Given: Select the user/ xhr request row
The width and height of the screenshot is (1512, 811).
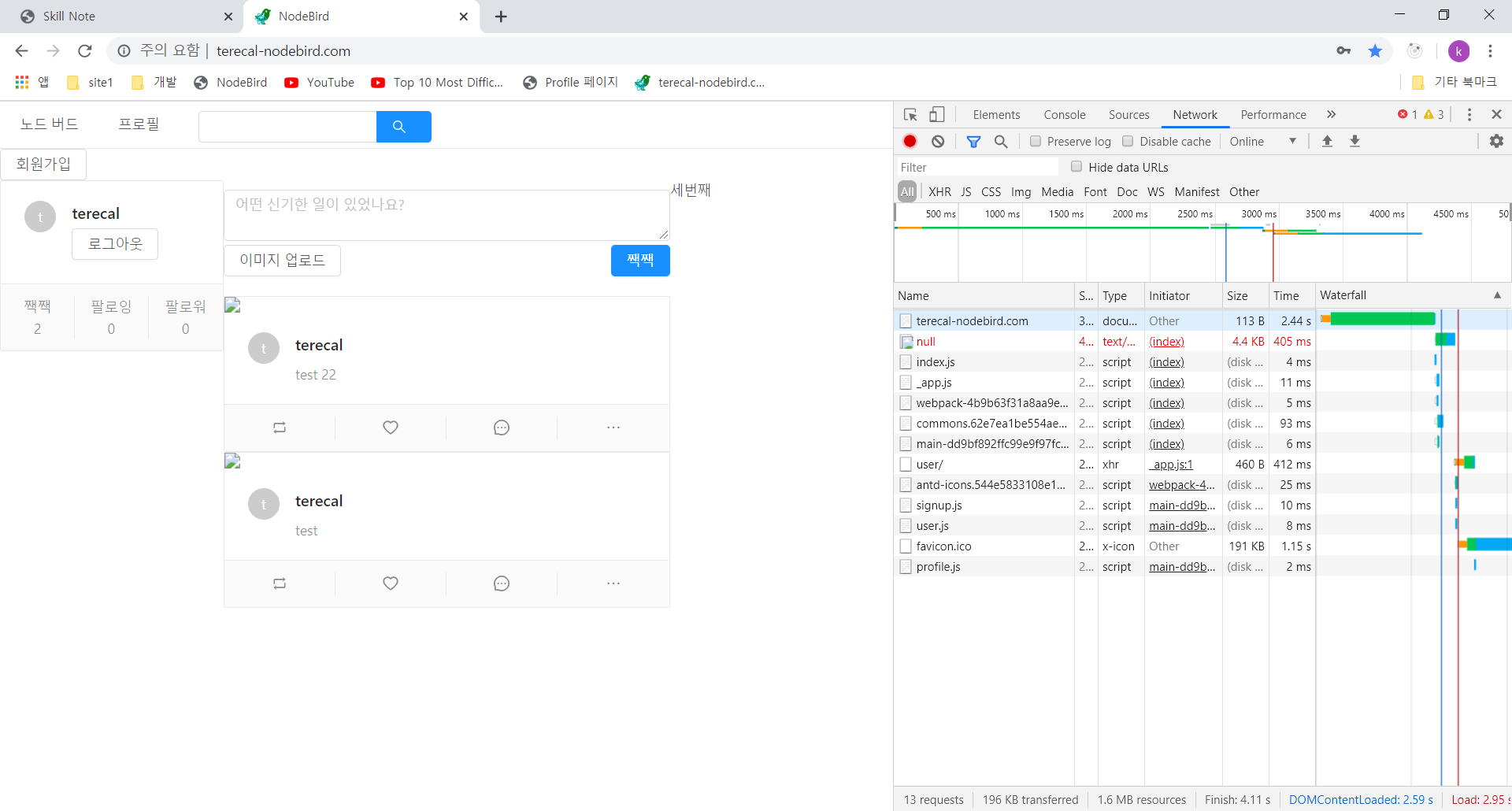Looking at the screenshot, I should (x=1203, y=465).
